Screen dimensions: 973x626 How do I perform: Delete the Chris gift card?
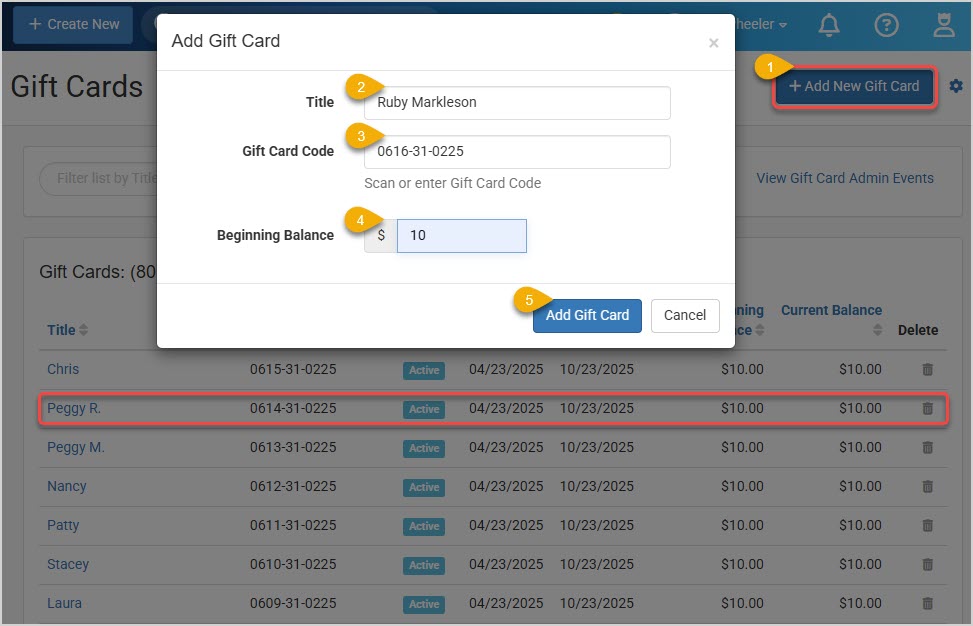(x=927, y=370)
